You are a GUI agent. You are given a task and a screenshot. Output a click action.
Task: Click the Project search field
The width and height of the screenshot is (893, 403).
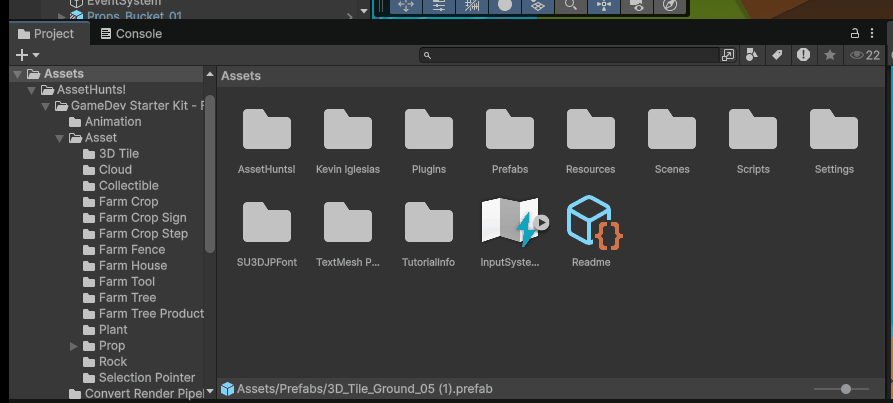point(570,55)
